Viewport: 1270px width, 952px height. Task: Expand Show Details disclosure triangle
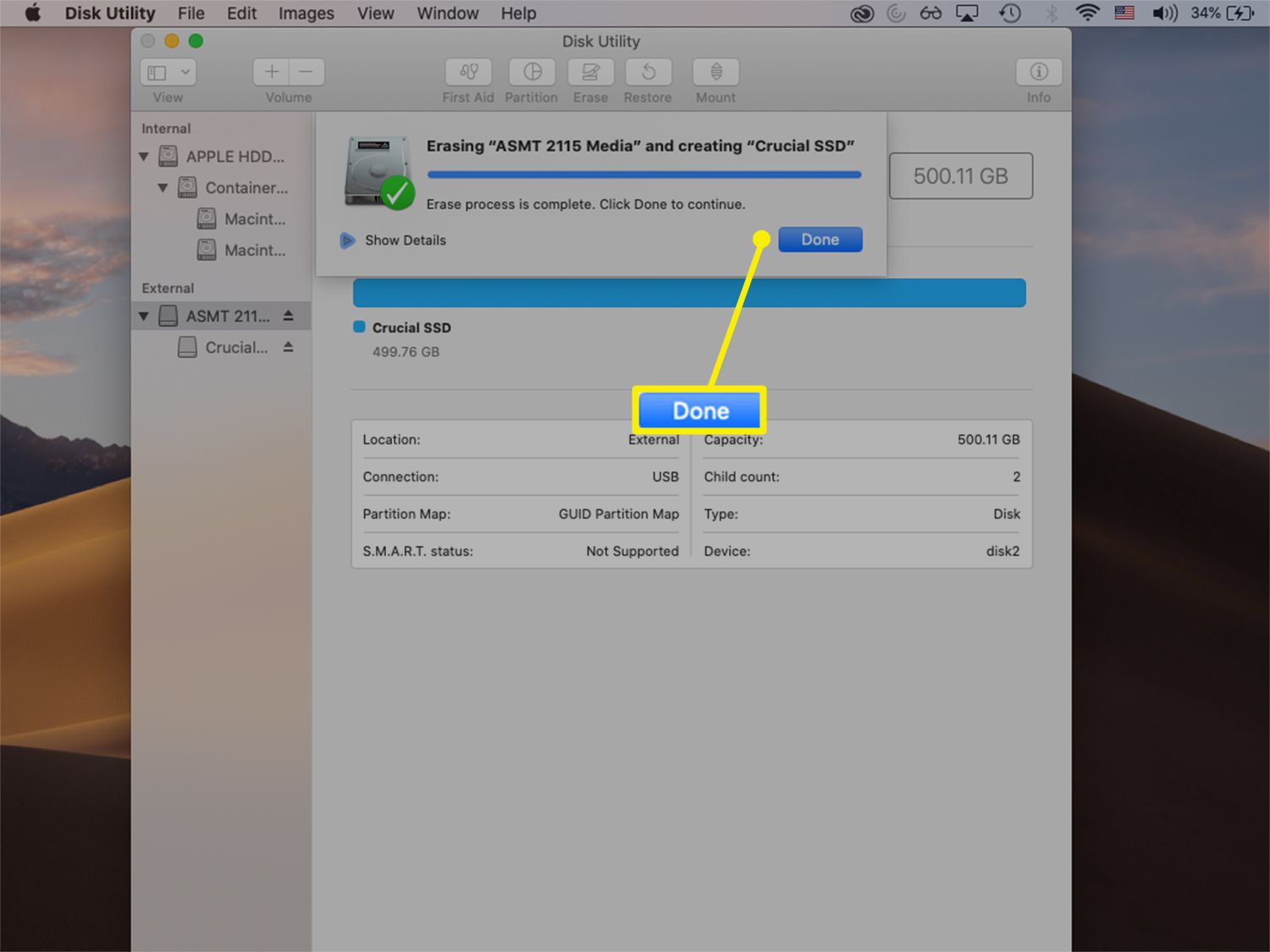347,240
